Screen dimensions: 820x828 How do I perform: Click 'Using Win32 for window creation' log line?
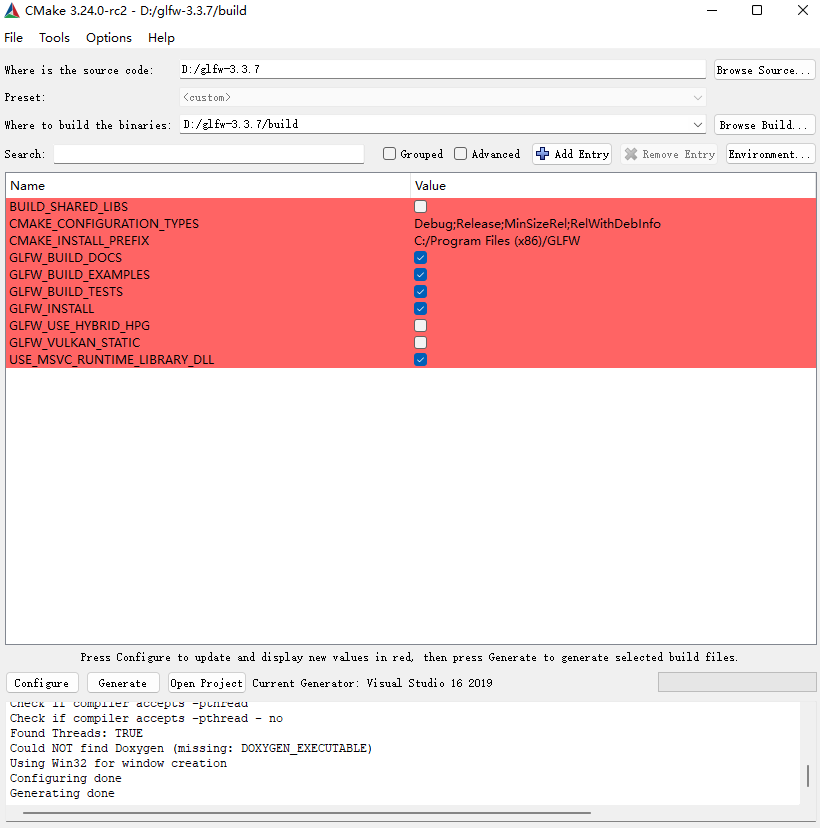pyautogui.click(x=118, y=763)
